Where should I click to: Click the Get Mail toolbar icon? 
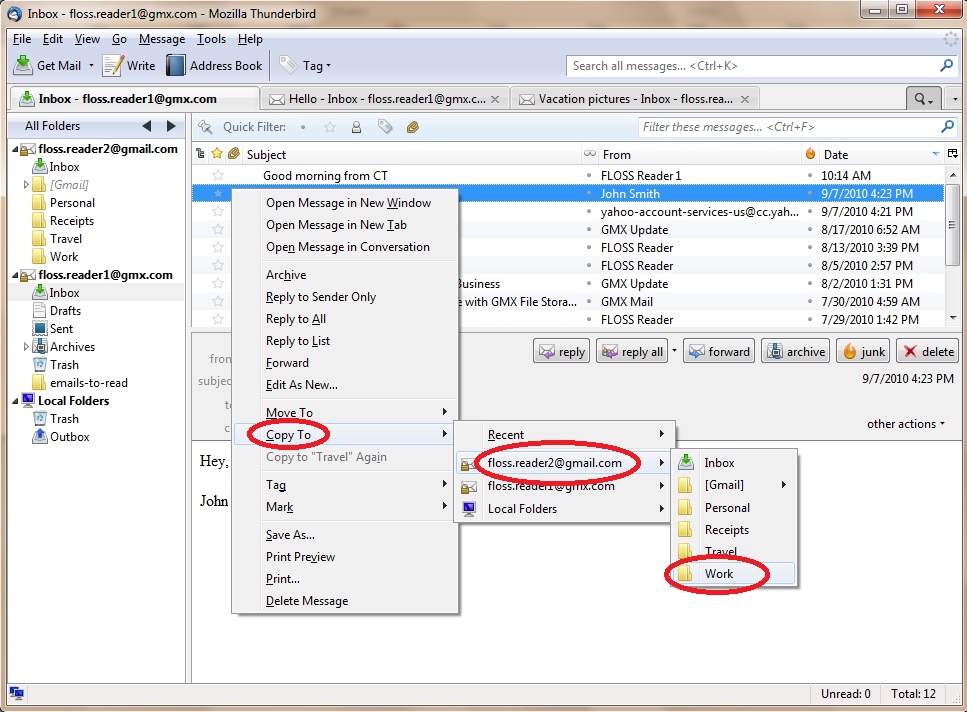coord(22,65)
